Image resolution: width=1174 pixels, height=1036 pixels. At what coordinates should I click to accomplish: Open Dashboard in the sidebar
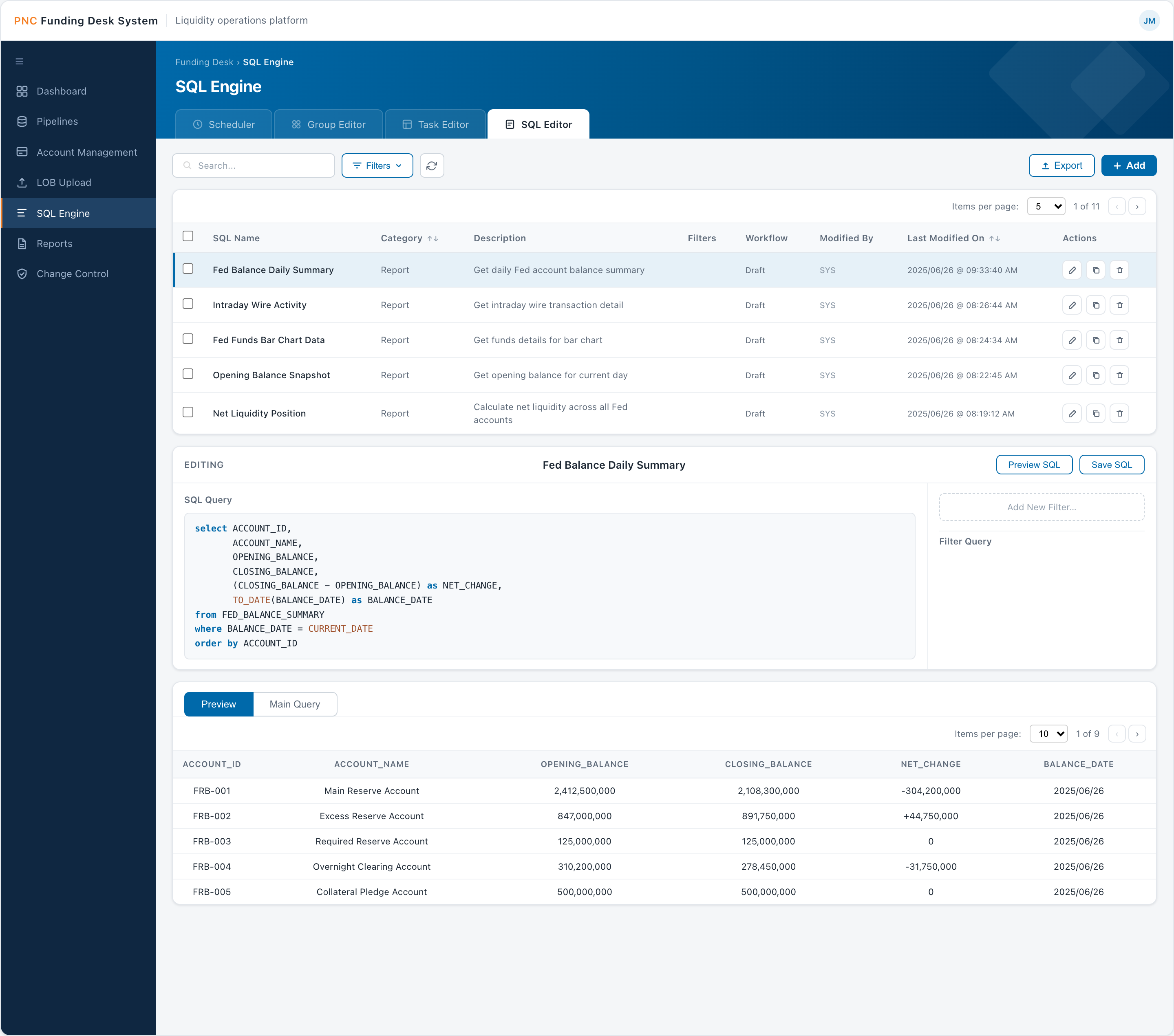(78, 91)
